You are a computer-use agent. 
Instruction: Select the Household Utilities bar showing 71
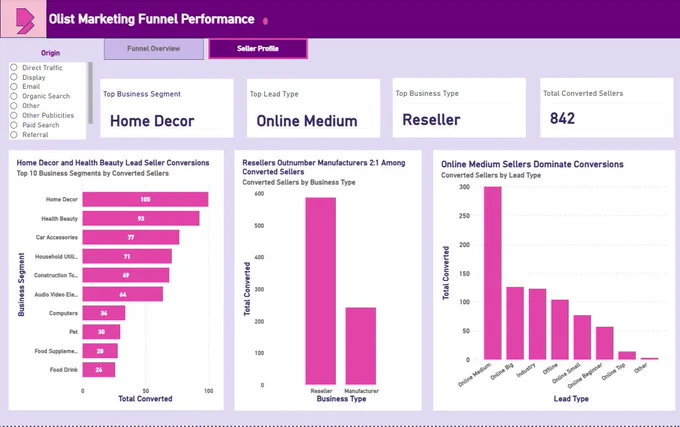(x=127, y=256)
